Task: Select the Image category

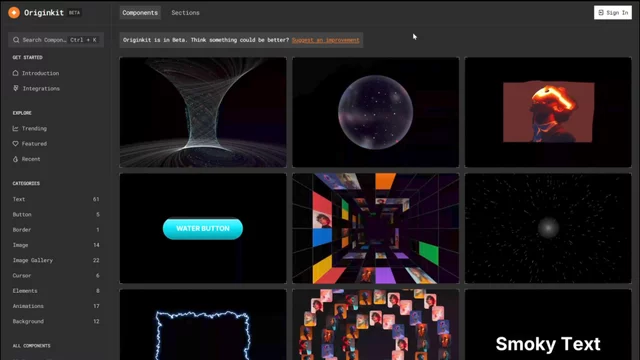Action: point(56,245)
